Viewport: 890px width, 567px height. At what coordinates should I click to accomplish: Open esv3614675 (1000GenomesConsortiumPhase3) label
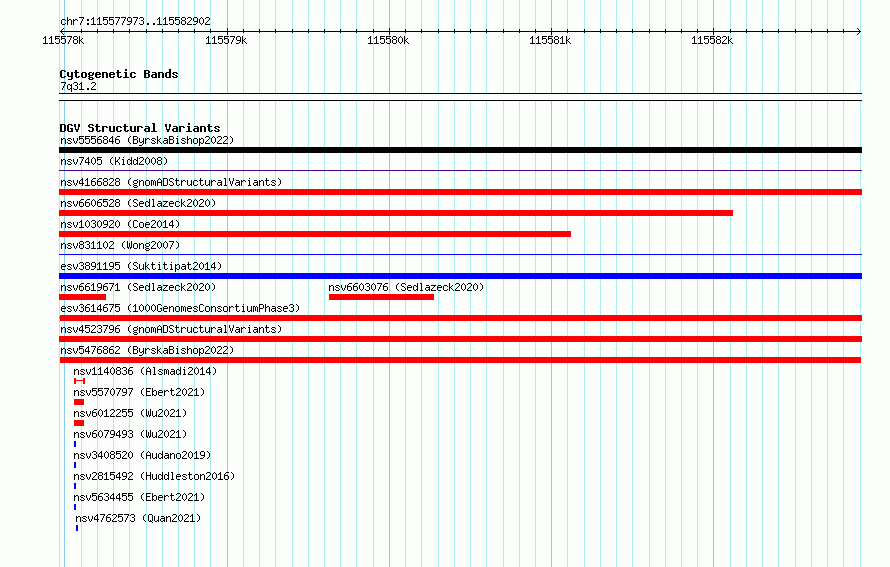pos(180,308)
